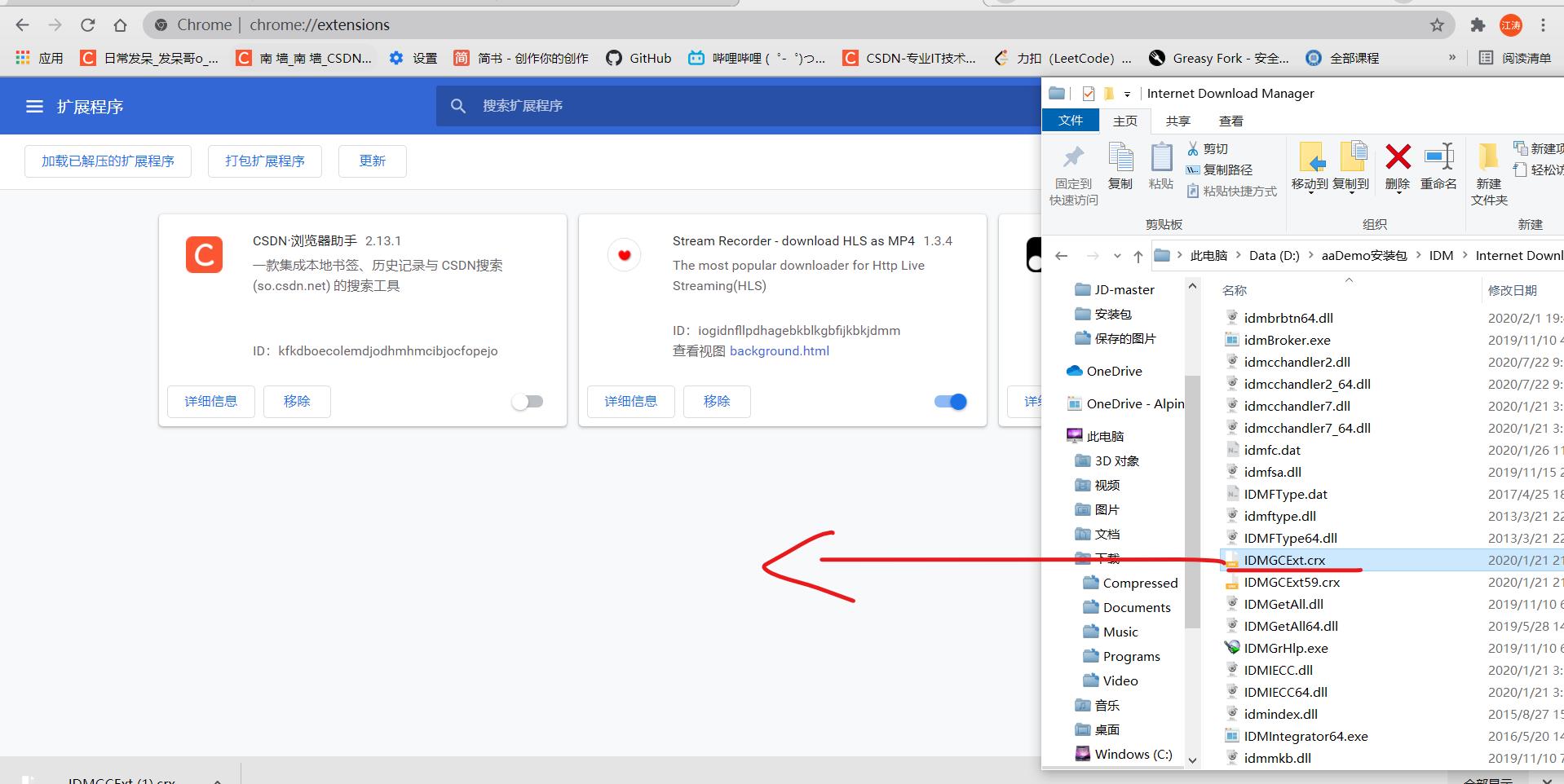Bookmark this page with the star icon

pos(1437,25)
